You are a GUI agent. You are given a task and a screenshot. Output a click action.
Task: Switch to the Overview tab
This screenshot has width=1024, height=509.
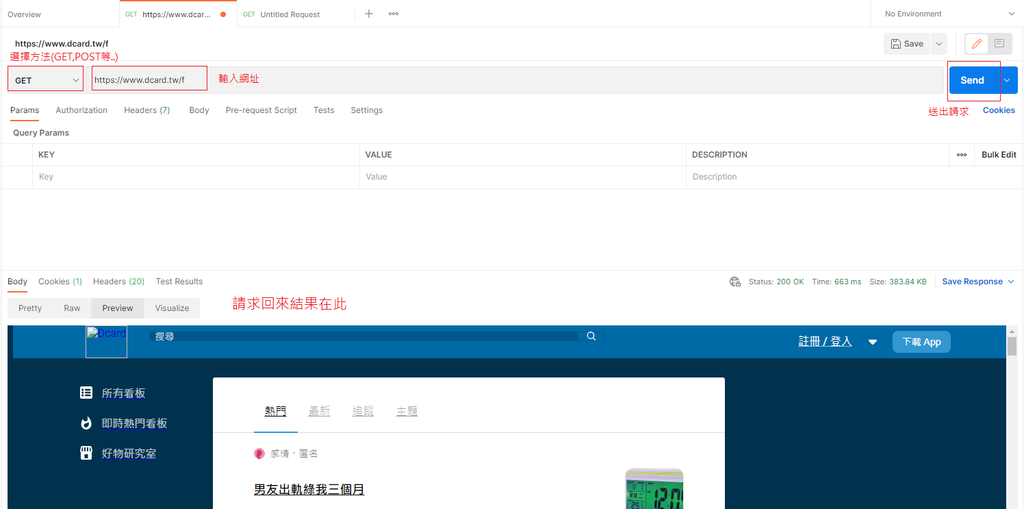coord(24,14)
